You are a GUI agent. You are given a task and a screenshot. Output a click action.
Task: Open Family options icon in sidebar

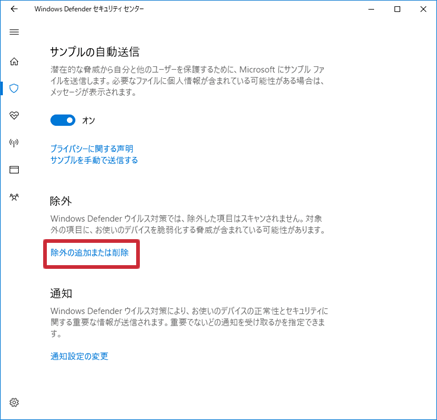coord(14,197)
